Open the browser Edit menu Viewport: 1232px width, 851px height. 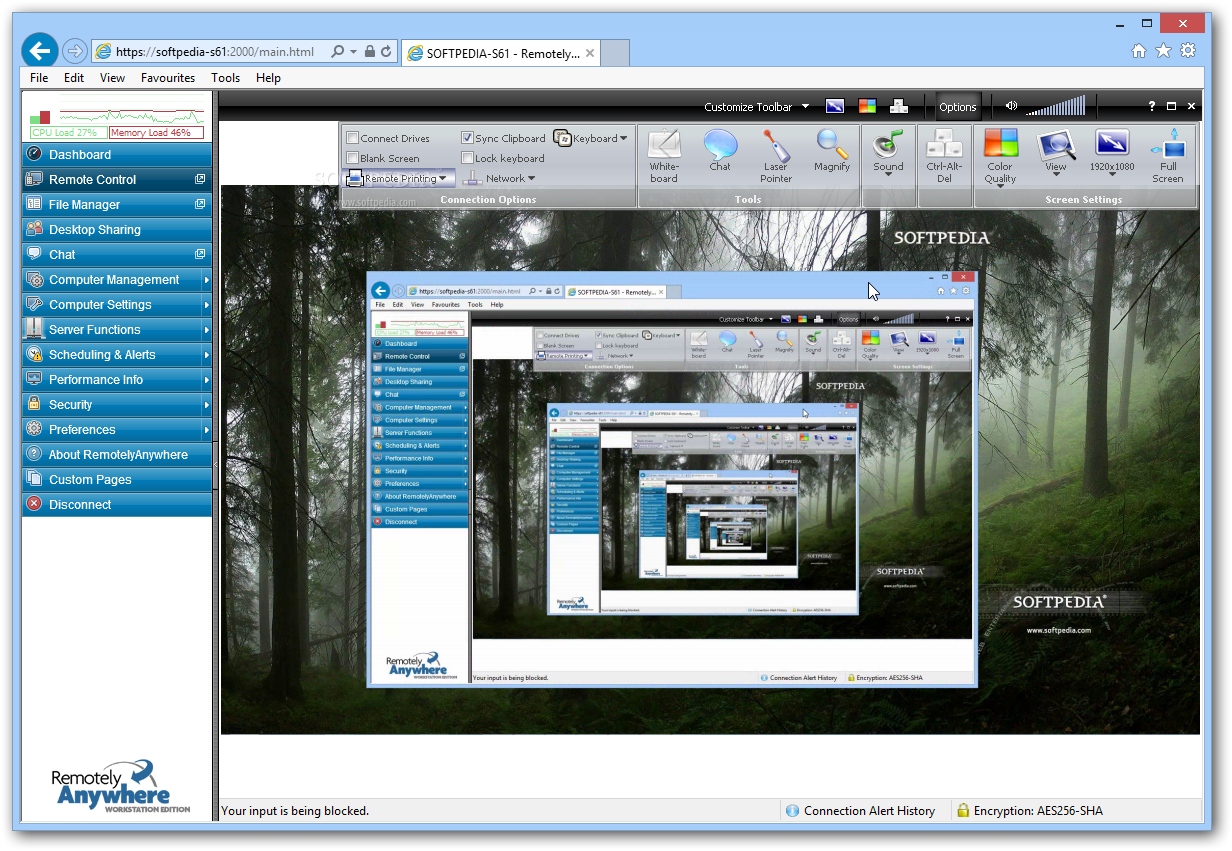coord(74,78)
